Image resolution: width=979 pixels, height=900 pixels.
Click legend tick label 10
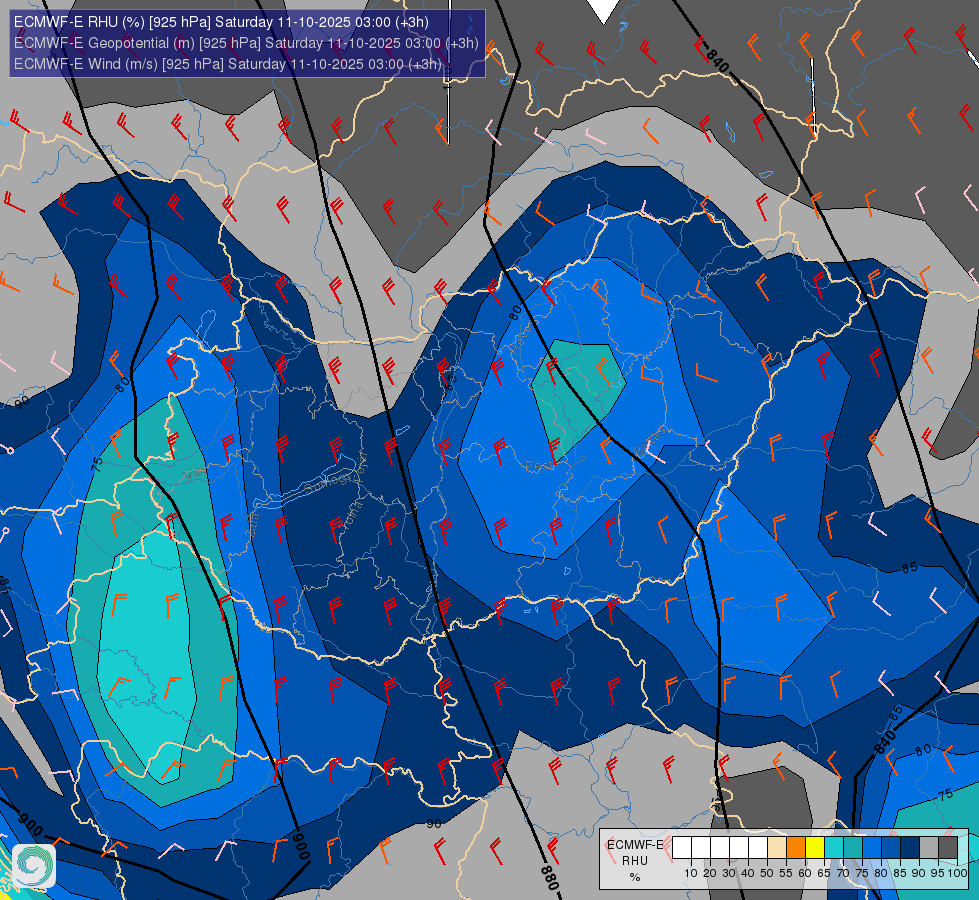[x=691, y=873]
